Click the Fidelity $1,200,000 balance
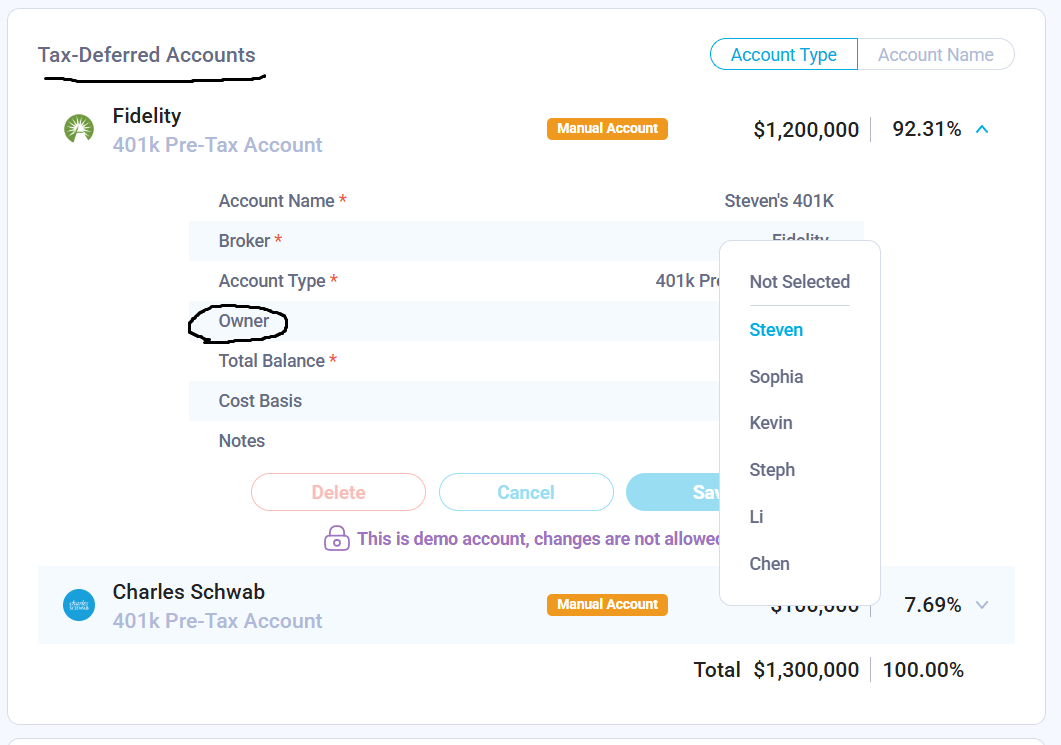Screen dimensions: 1061x745 point(806,129)
